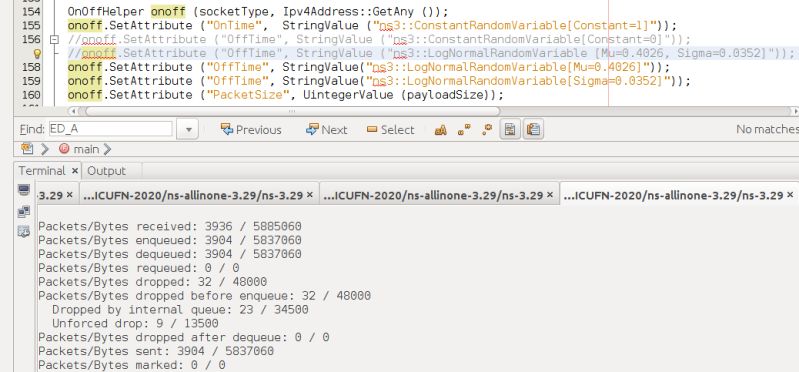Close the Terminal panel tab
799x372 pixels.
[x=74, y=171]
